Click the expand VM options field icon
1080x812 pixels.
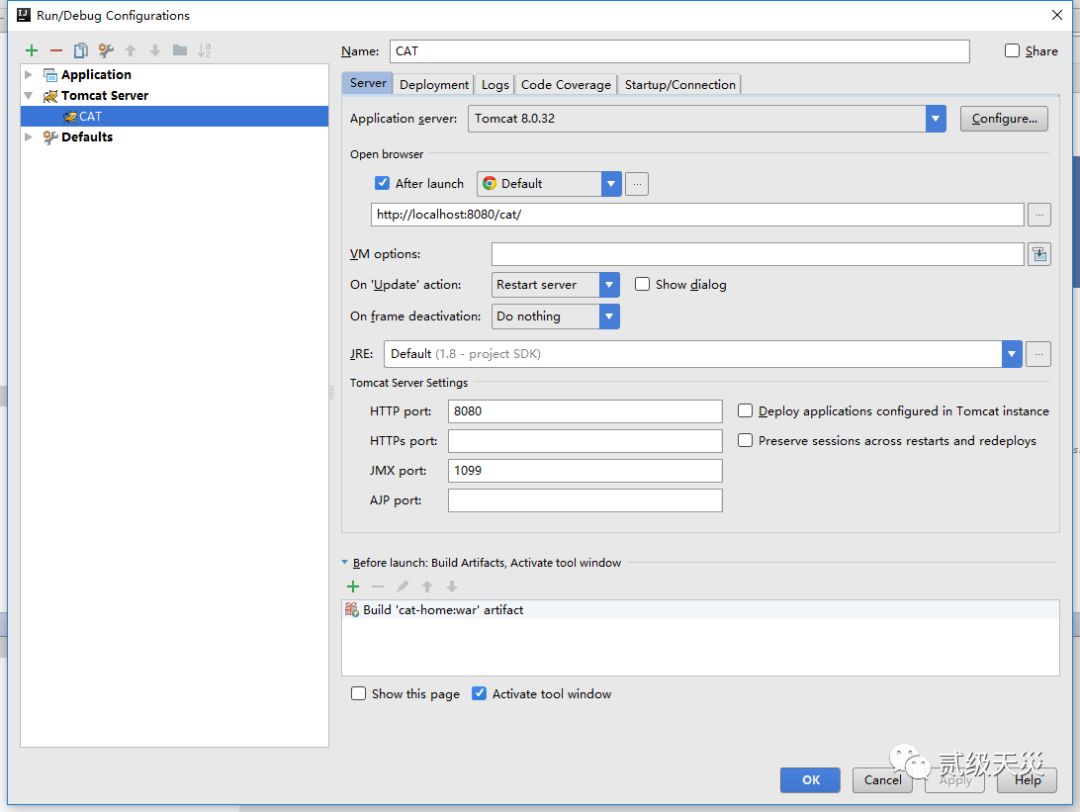click(1040, 255)
